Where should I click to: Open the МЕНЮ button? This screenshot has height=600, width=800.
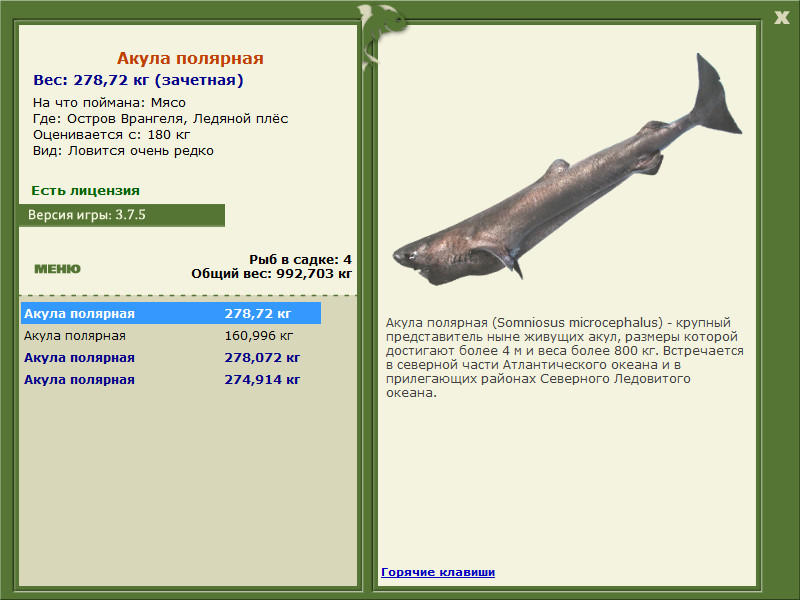point(57,269)
